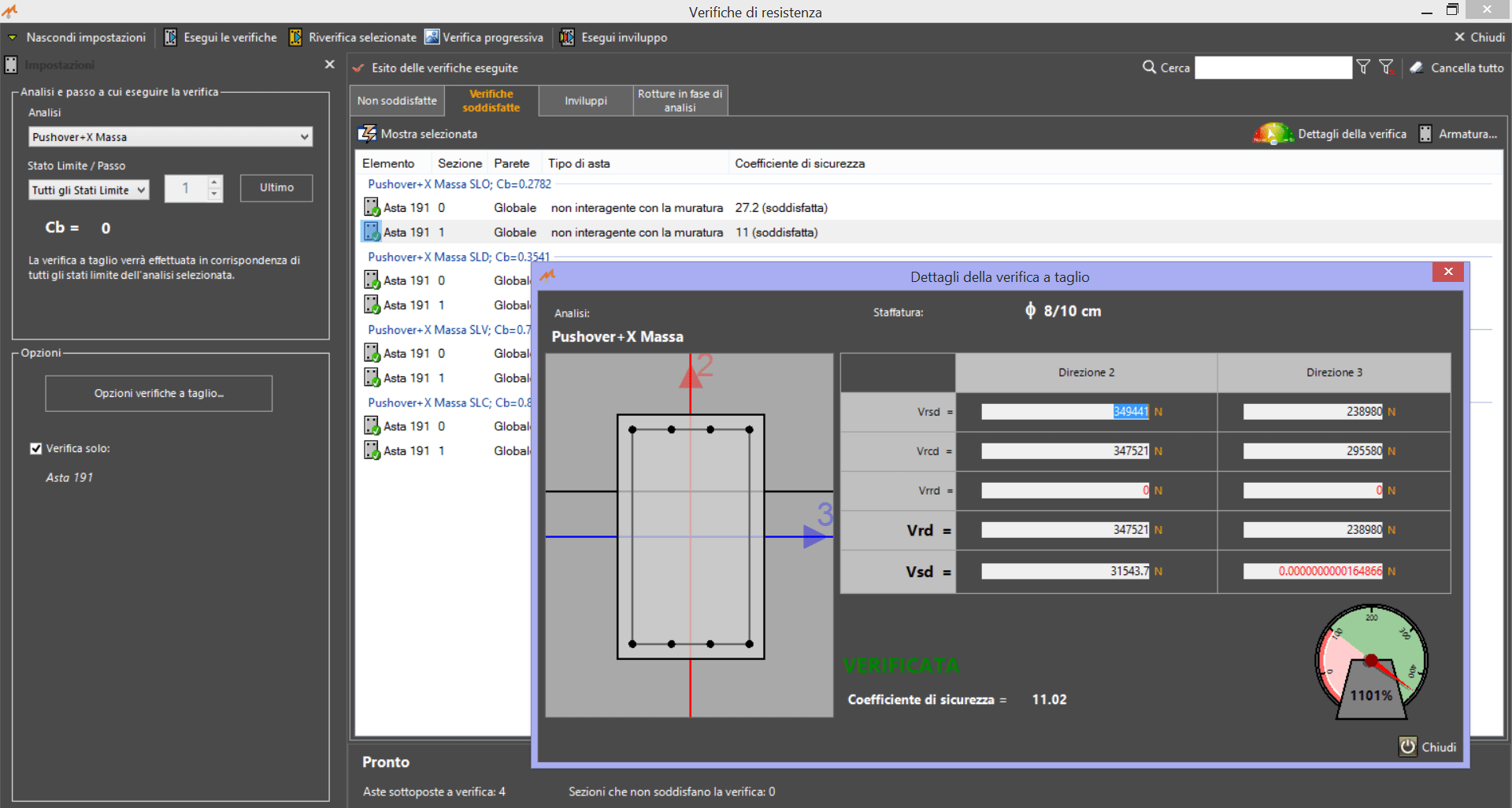
Task: Click the Vrsd Direzione 3 value 238980
Action: click(1313, 411)
